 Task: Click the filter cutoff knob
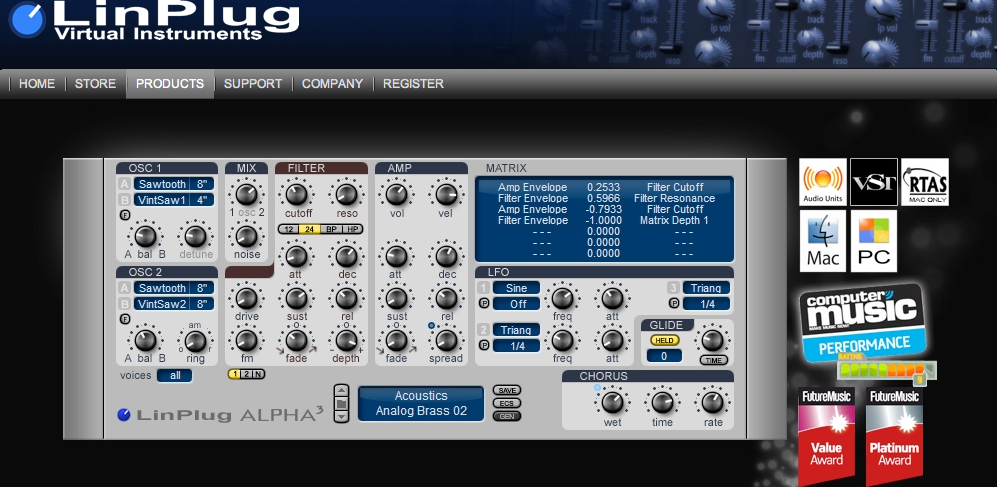tap(298, 195)
